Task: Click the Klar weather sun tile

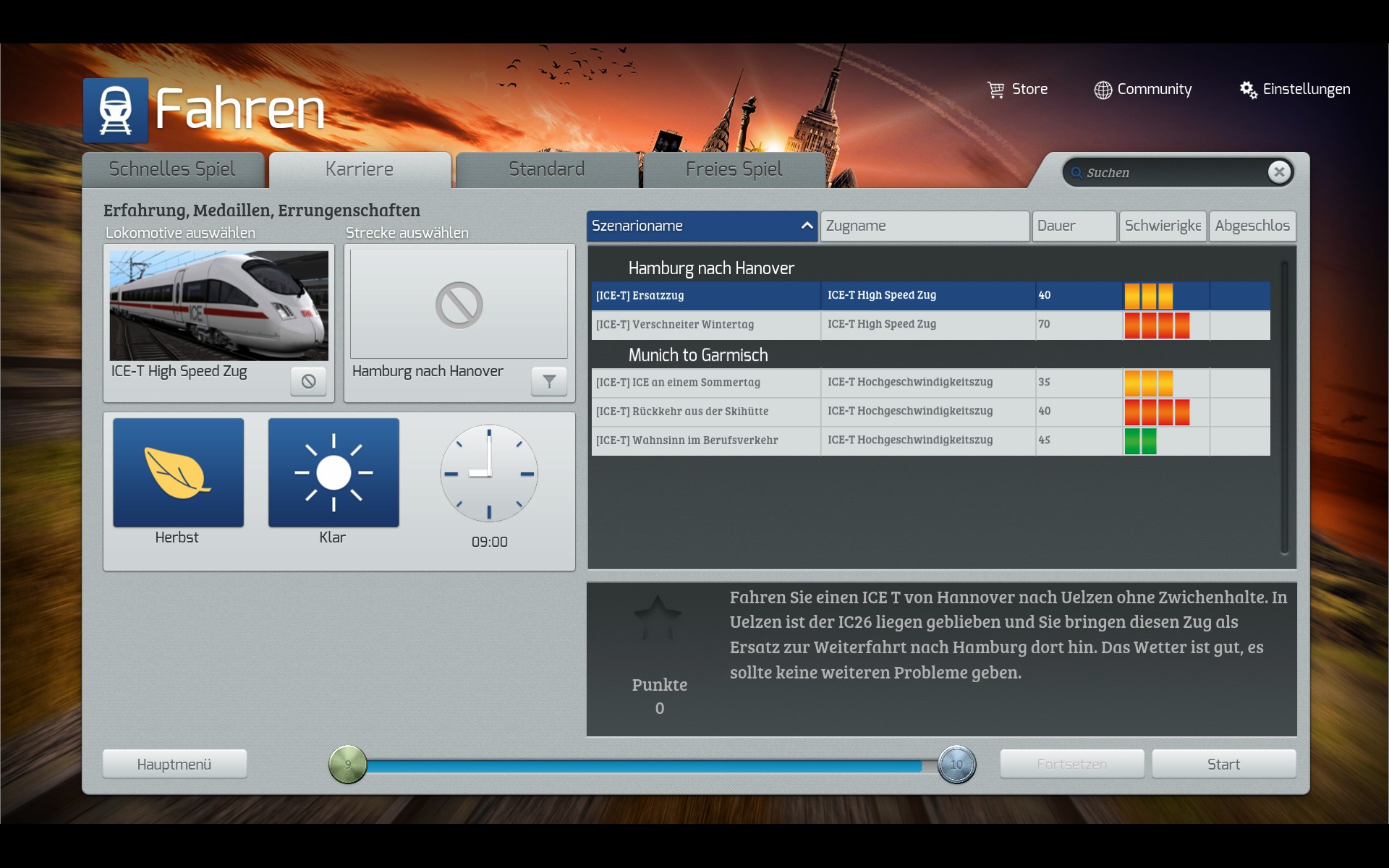Action: tap(334, 472)
